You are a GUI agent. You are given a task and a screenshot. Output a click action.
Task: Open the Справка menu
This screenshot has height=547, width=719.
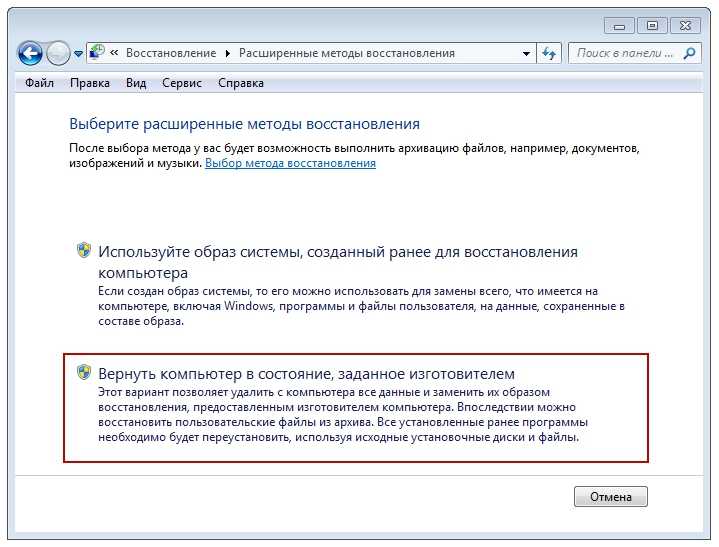coord(241,83)
